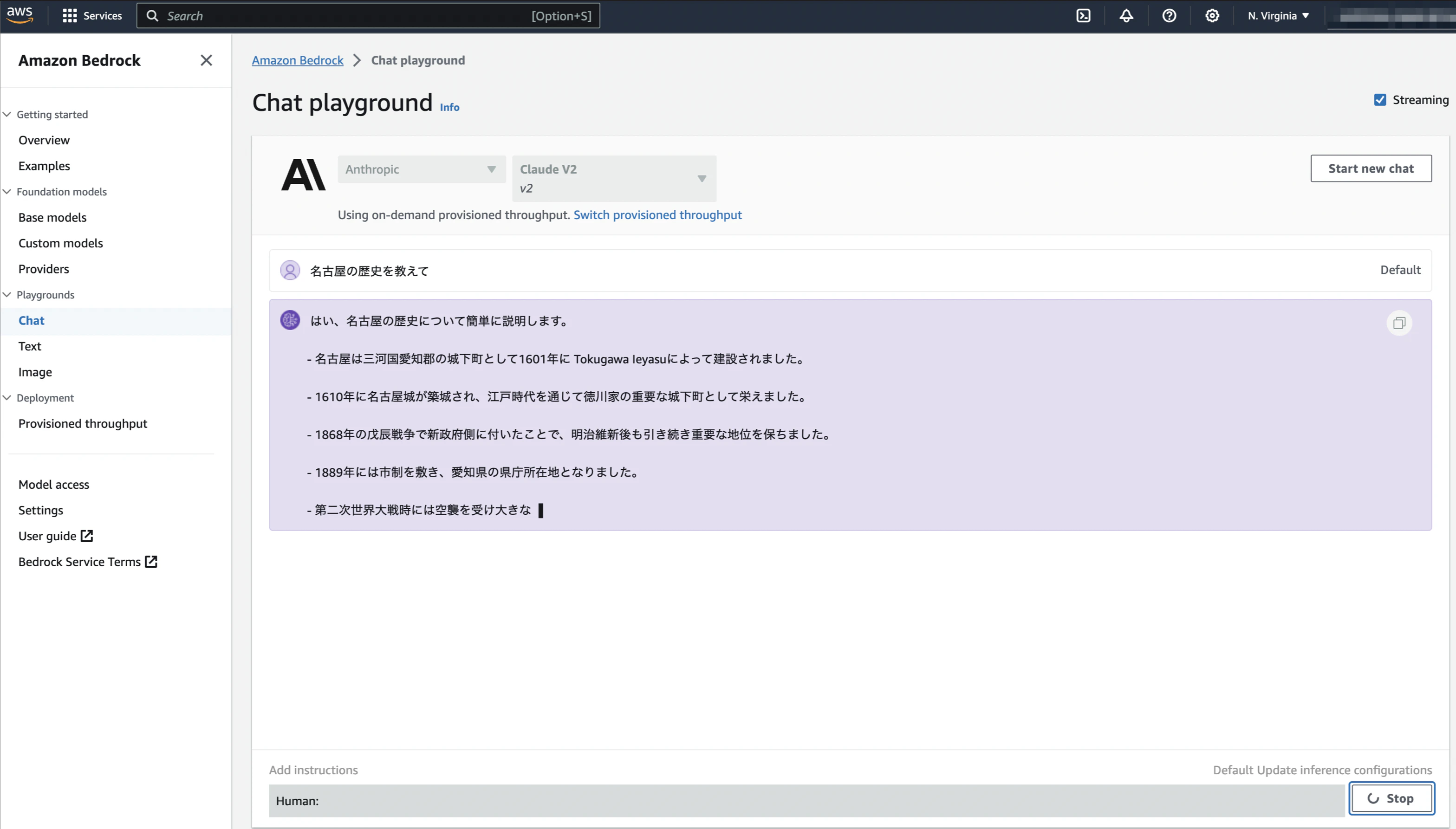Launch AWS CloudShell terminal icon
The height and width of the screenshot is (829, 1456).
[x=1083, y=16]
